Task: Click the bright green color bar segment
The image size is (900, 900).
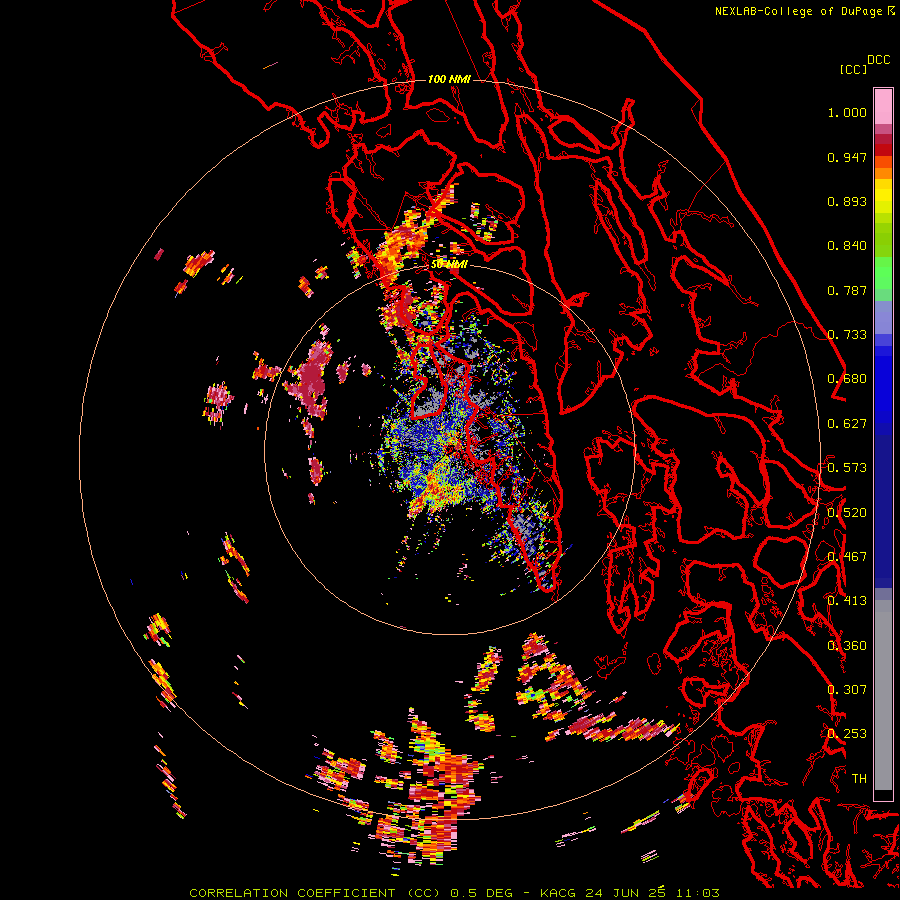Action: click(x=883, y=273)
